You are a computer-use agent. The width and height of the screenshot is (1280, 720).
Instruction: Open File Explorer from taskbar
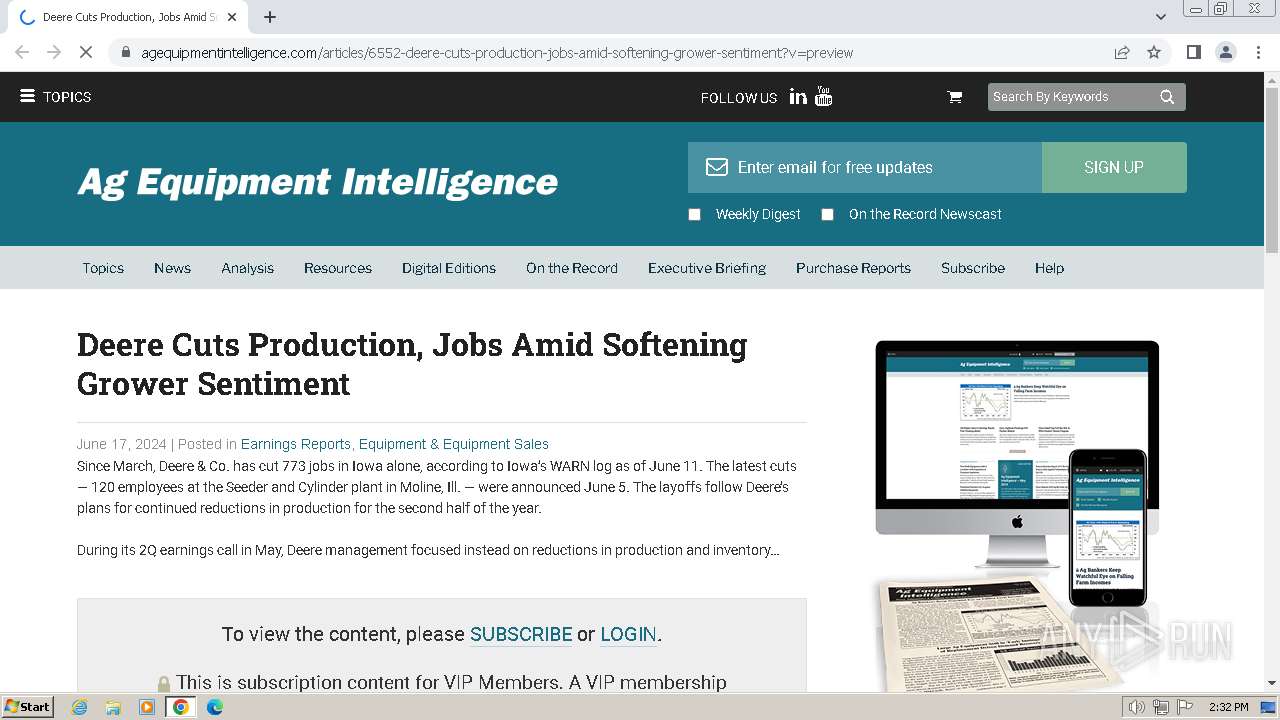pyautogui.click(x=113, y=707)
